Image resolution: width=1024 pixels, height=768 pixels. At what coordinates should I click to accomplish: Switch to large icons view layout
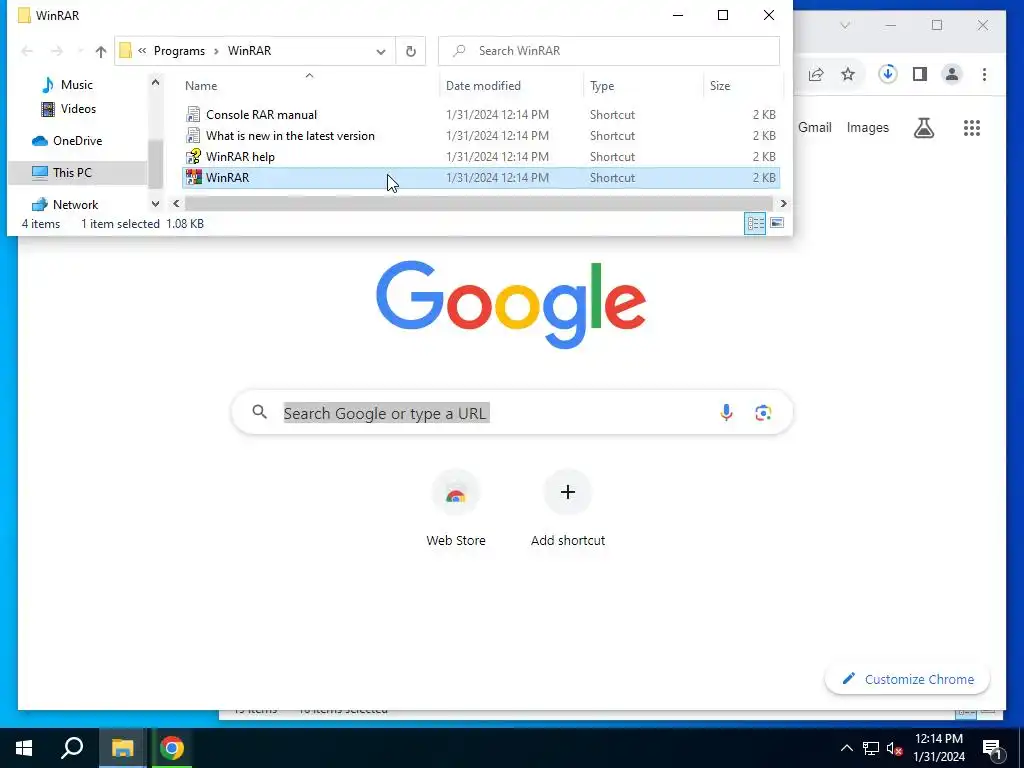[x=777, y=224]
